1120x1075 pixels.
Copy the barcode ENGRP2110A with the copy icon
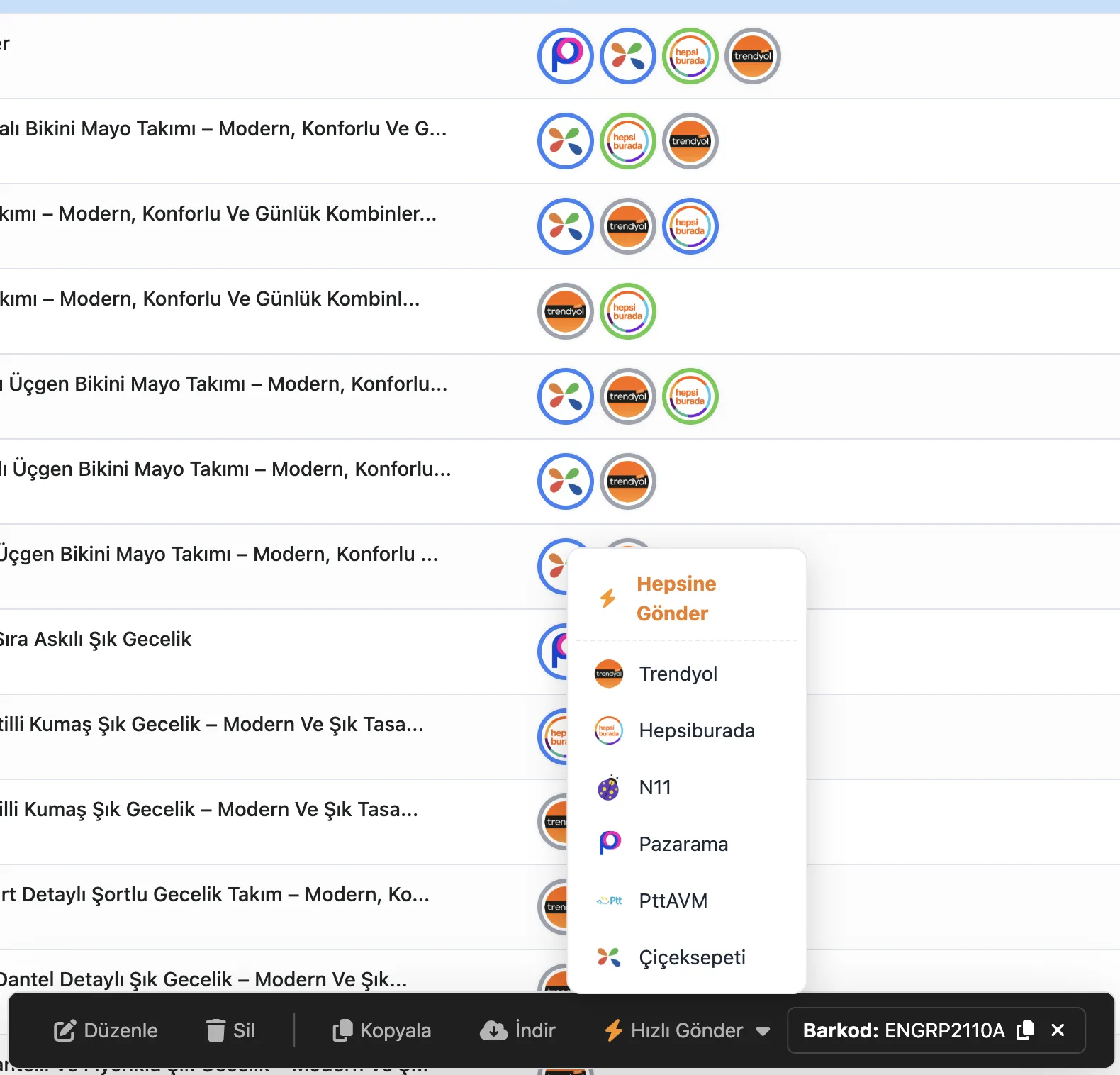(x=1025, y=1030)
